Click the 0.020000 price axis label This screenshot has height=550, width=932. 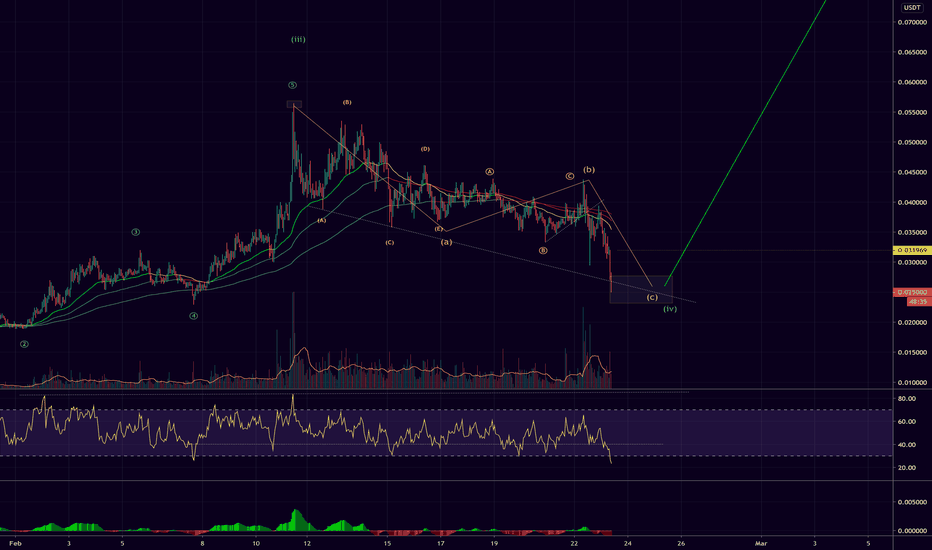(x=912, y=323)
